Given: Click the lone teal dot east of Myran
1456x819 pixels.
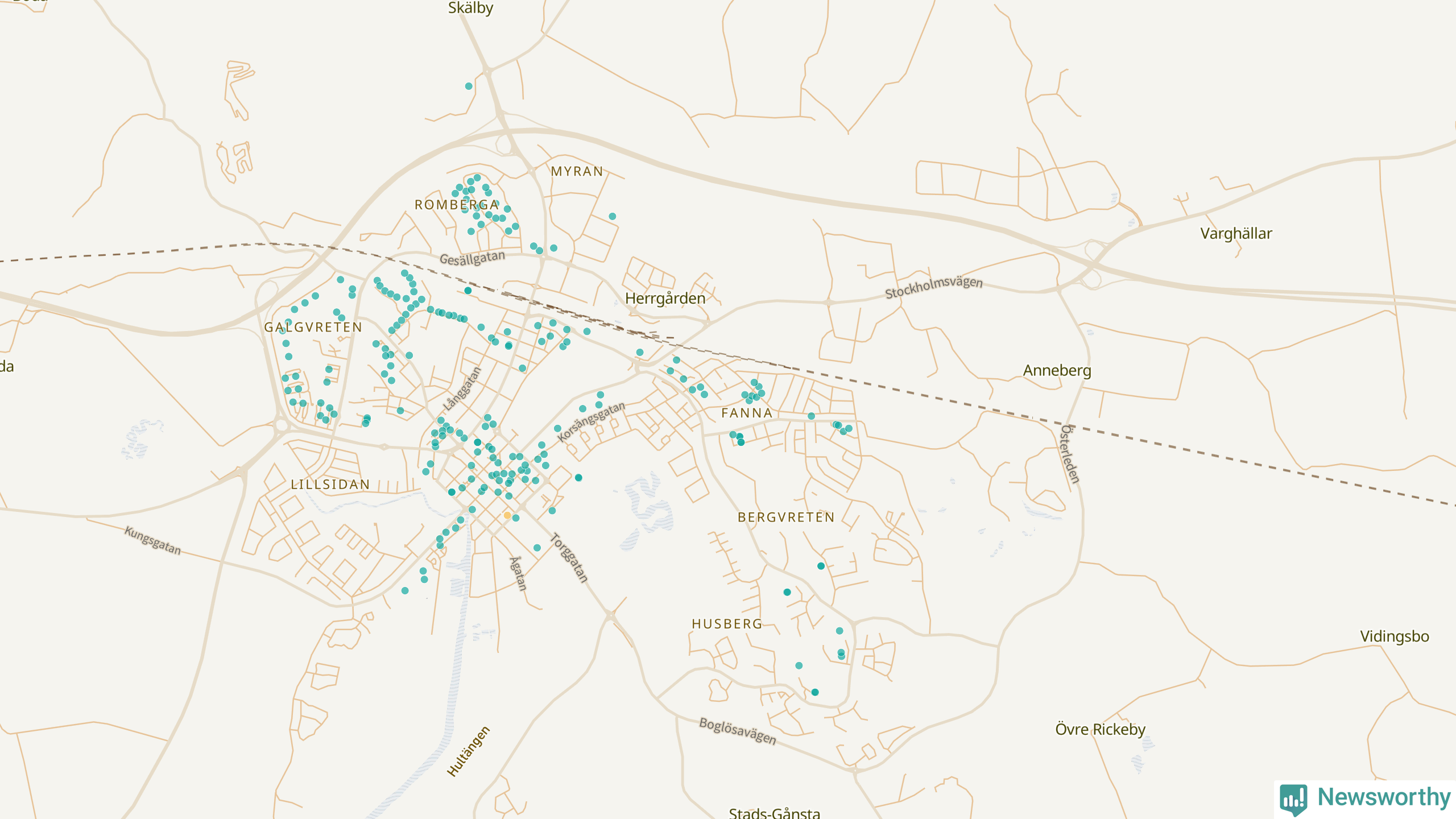Looking at the screenshot, I should click(x=613, y=217).
